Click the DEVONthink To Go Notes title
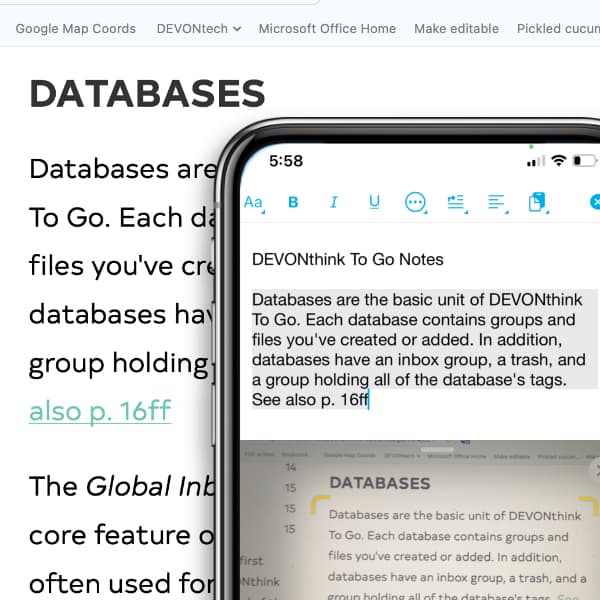Image resolution: width=600 pixels, height=600 pixels. point(347,259)
